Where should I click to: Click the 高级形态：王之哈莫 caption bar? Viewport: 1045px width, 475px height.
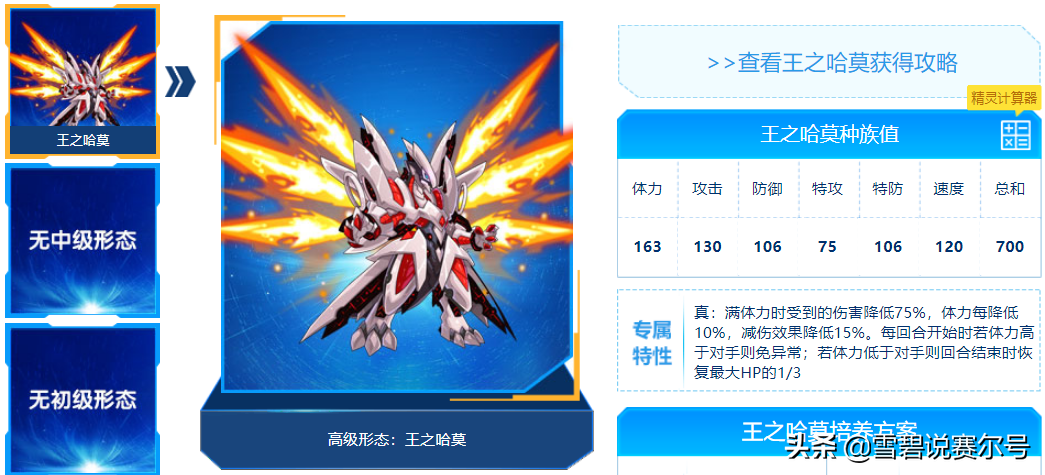397,440
